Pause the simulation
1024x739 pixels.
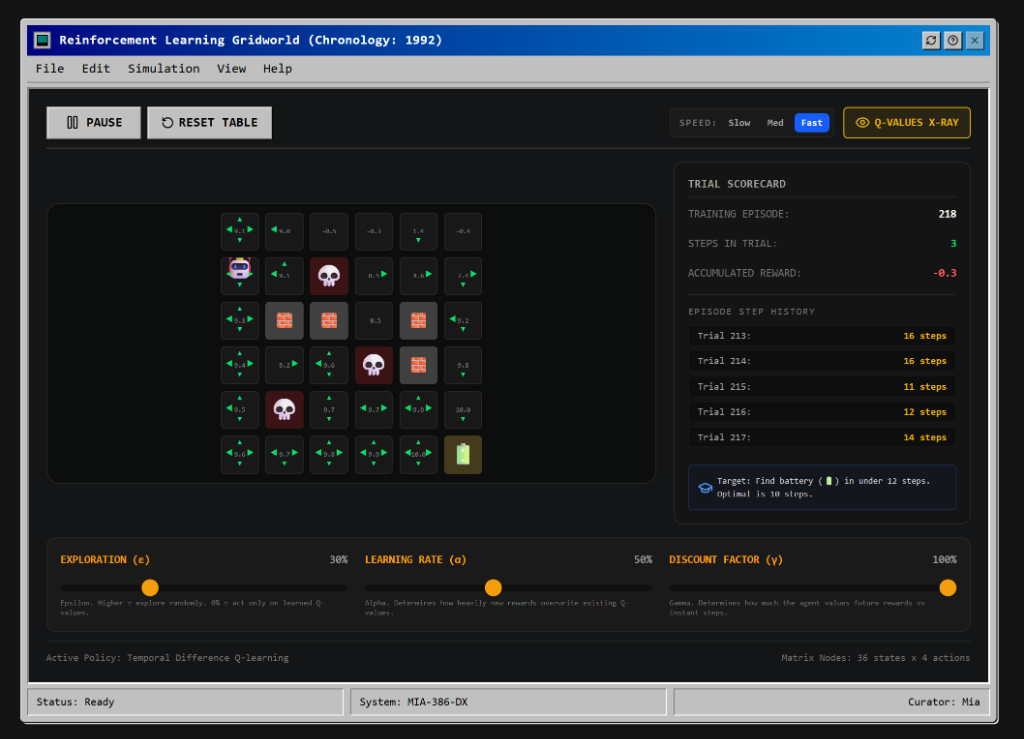coord(93,123)
